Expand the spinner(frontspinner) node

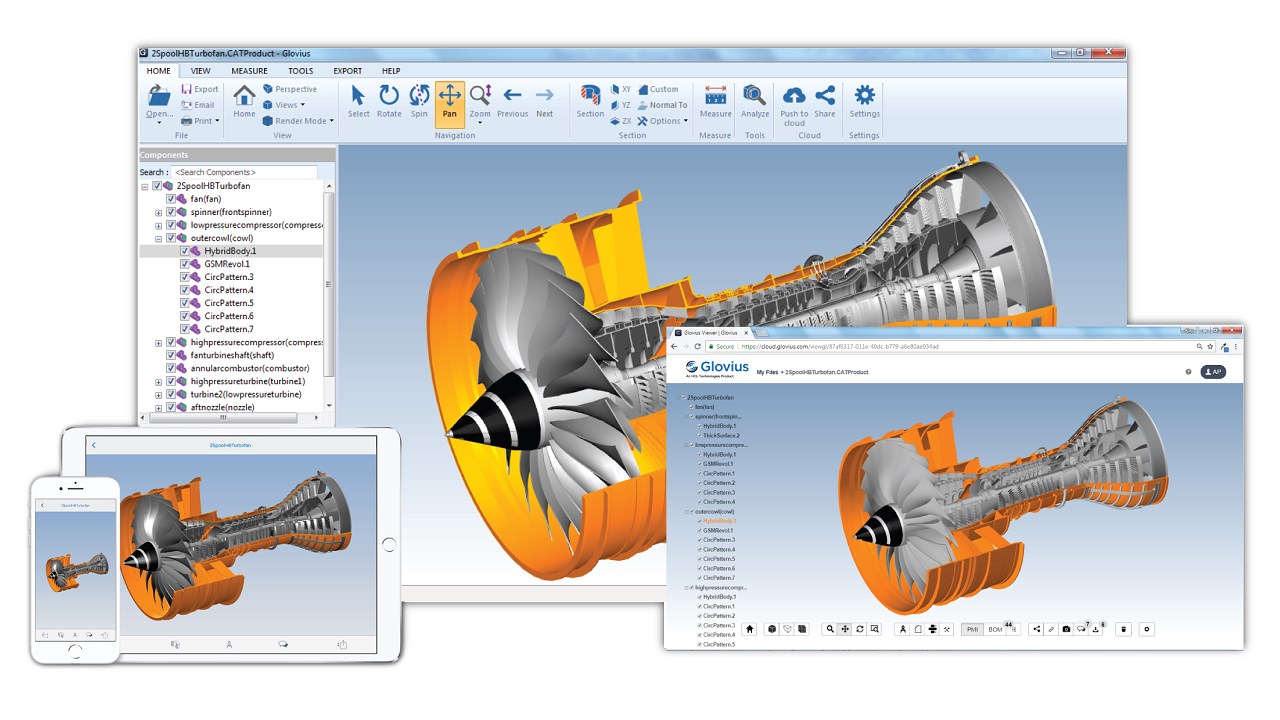click(x=158, y=212)
